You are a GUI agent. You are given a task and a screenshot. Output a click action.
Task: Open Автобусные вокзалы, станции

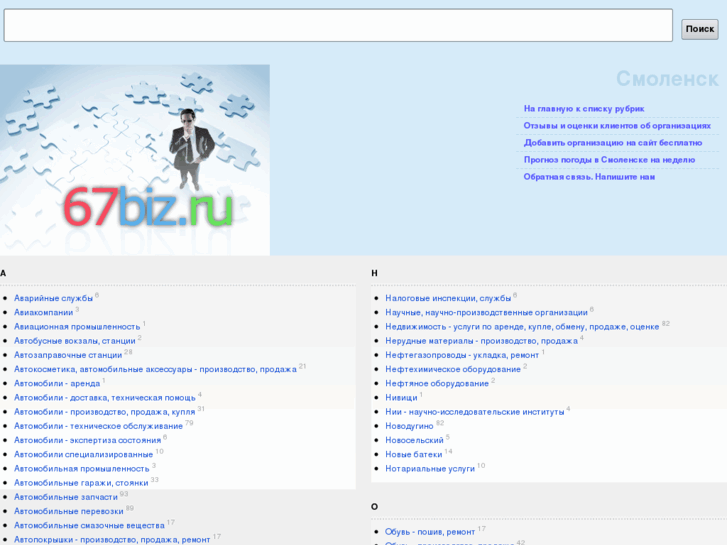click(75, 341)
